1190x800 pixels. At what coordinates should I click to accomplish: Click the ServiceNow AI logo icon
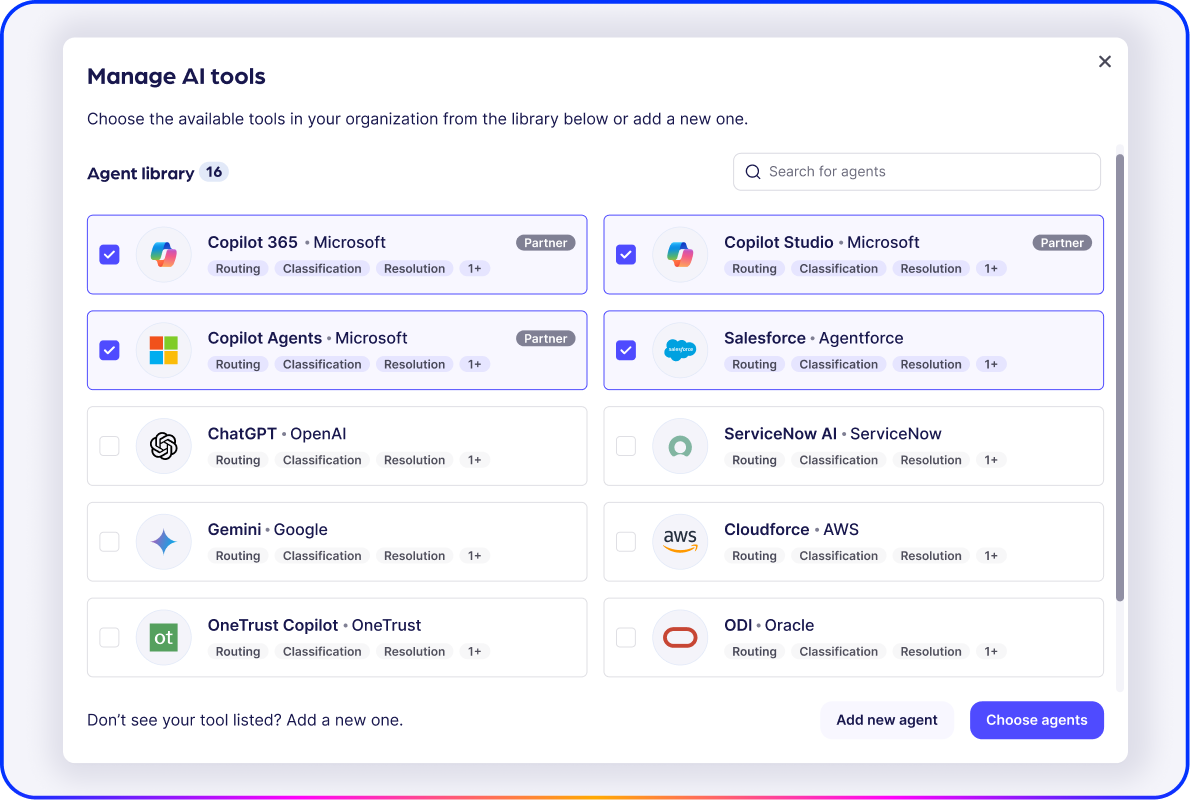[x=680, y=446]
